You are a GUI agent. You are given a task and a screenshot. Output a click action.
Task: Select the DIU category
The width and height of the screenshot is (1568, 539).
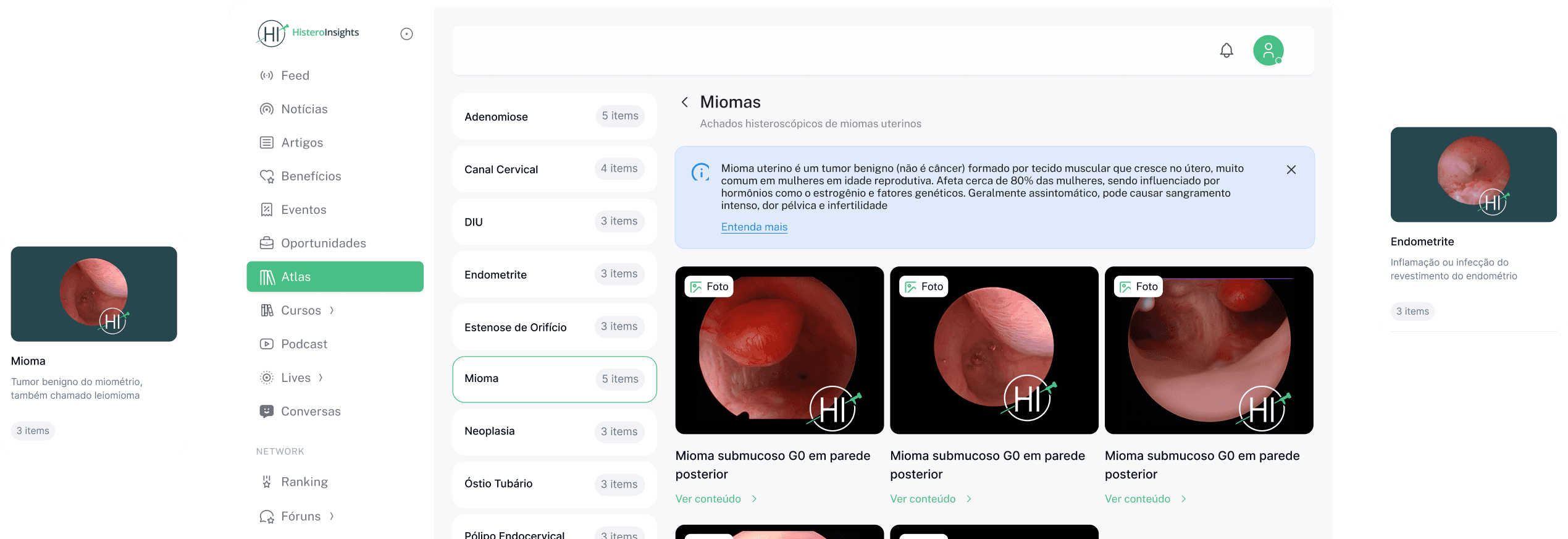coord(554,221)
